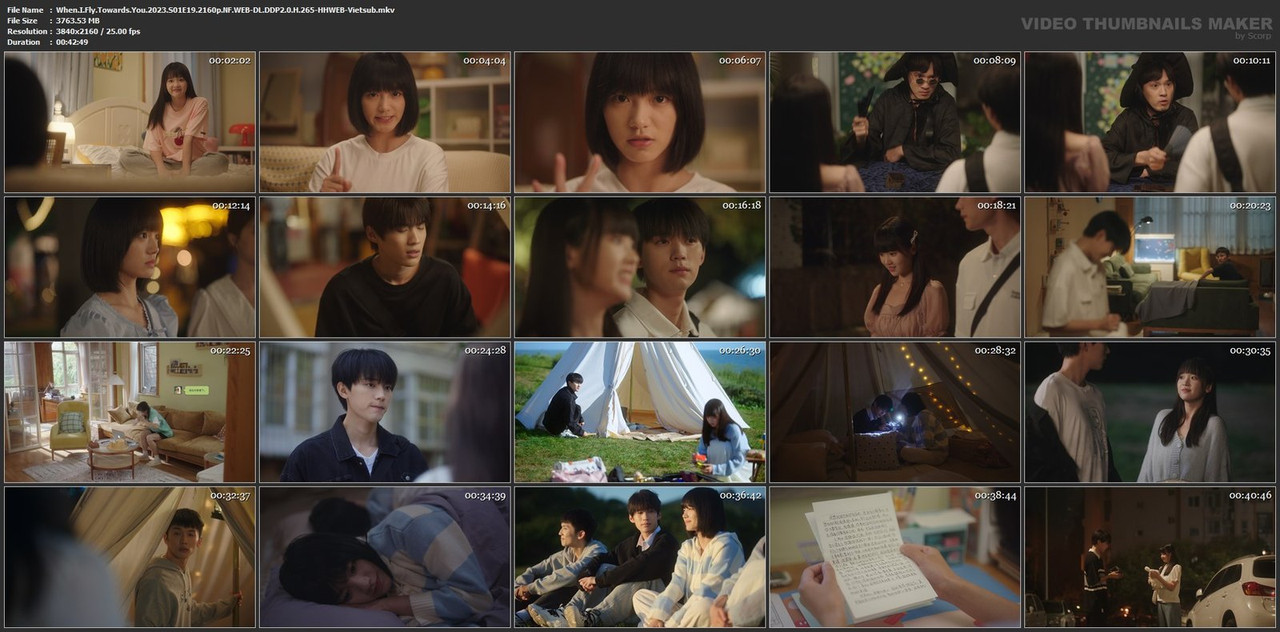Click the Resolution label

[25, 31]
